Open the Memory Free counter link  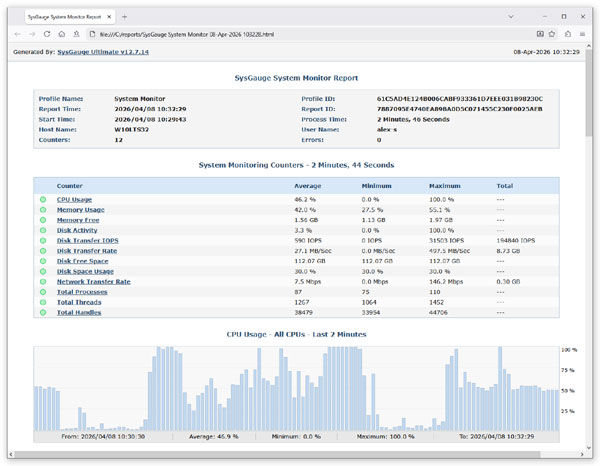(78, 220)
